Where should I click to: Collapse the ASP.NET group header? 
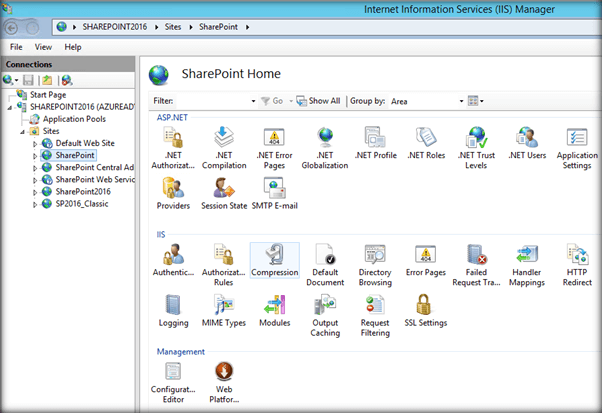click(172, 117)
